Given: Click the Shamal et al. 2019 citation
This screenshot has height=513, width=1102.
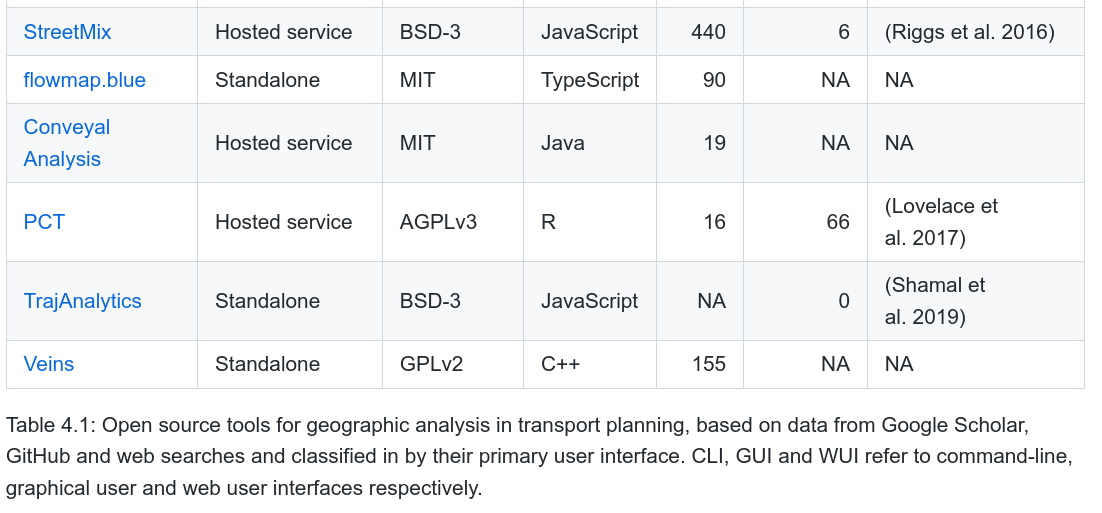Looking at the screenshot, I should tap(935, 301).
